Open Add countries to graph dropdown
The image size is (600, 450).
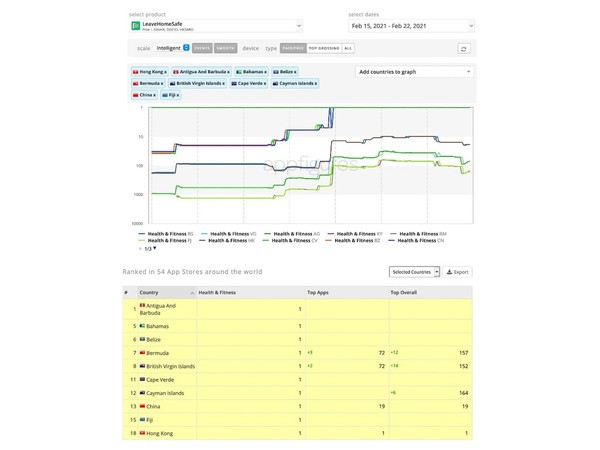pos(414,72)
